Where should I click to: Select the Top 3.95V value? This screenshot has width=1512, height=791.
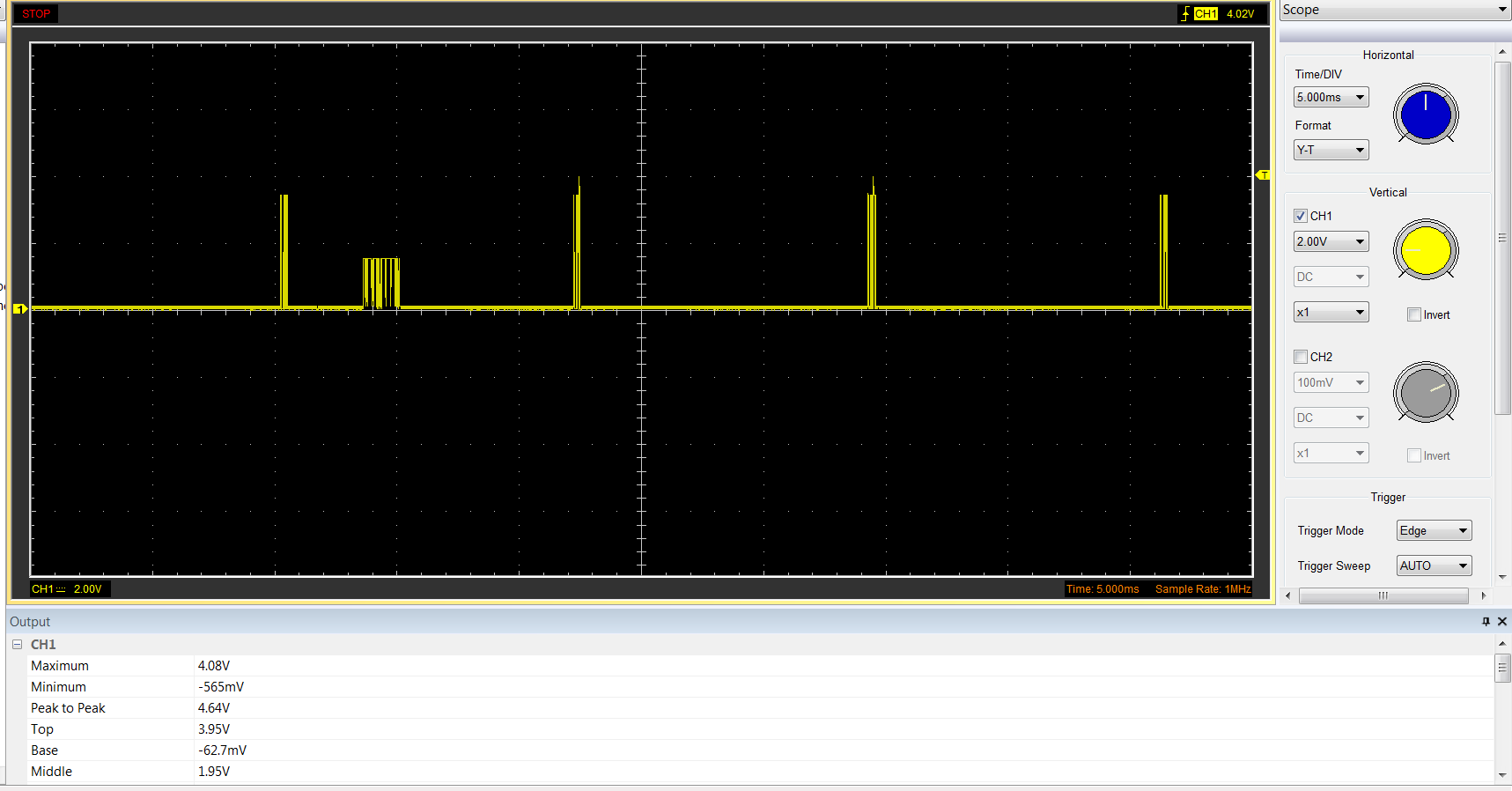tap(214, 729)
